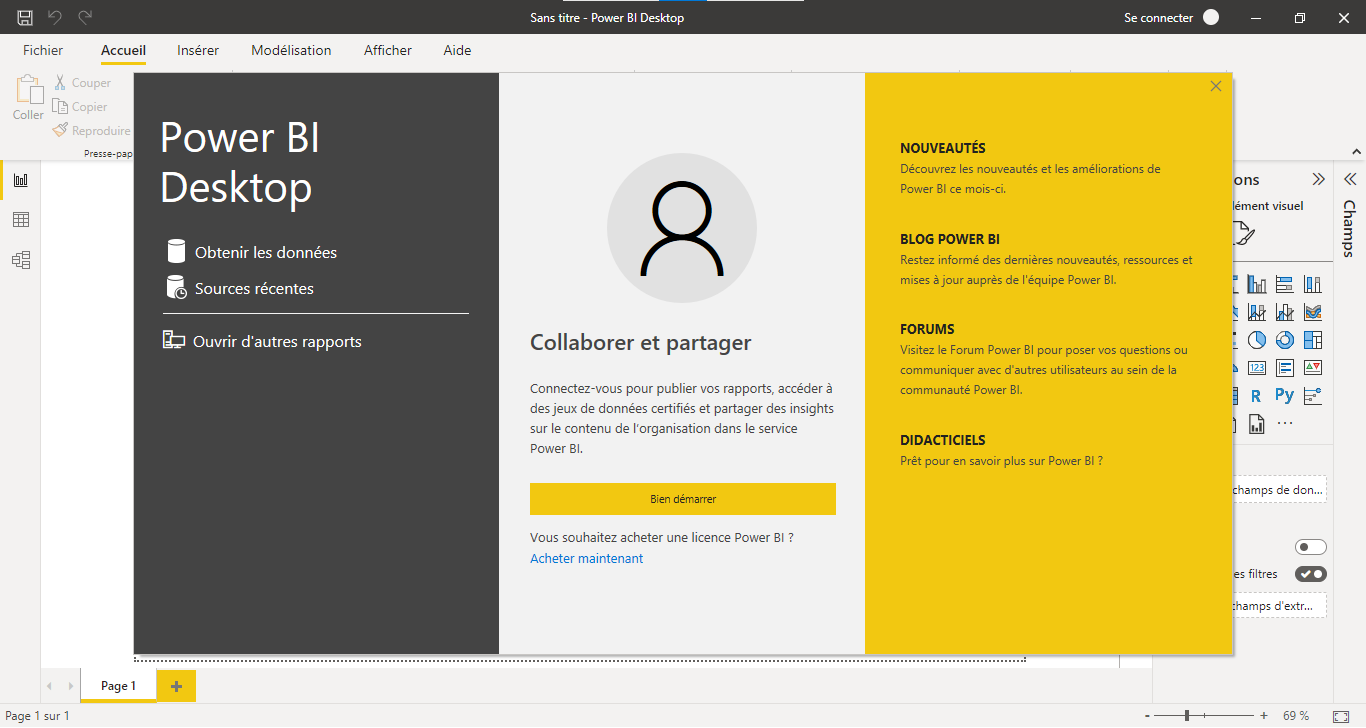Click the fit to page icon in status bar
The width and height of the screenshot is (1366, 728).
(x=1340, y=716)
